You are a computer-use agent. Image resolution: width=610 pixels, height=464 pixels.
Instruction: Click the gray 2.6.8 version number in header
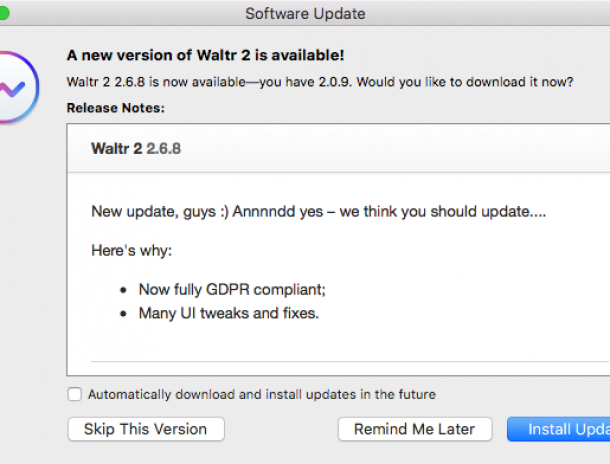point(163,149)
